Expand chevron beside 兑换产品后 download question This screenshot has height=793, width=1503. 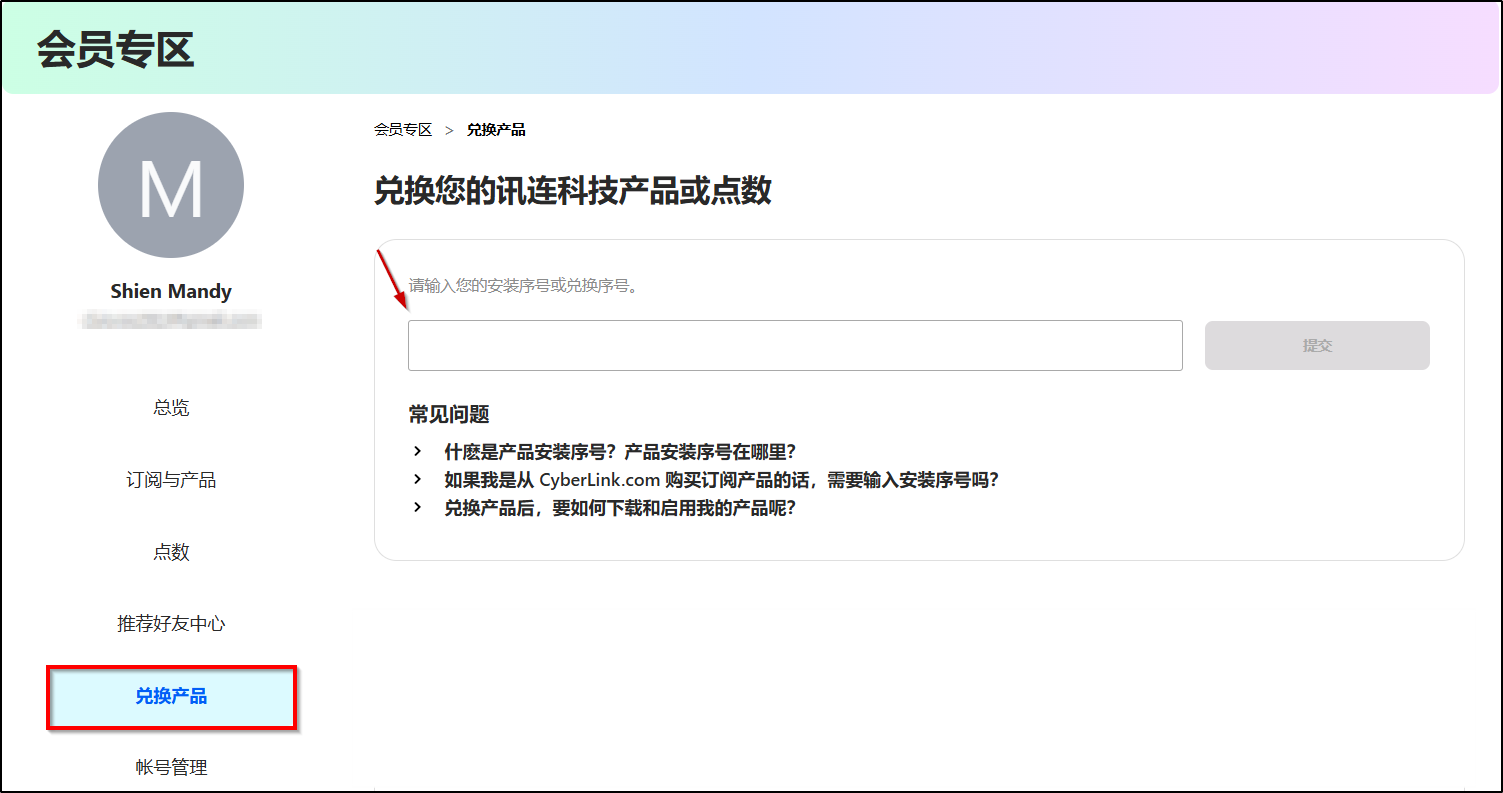click(418, 507)
